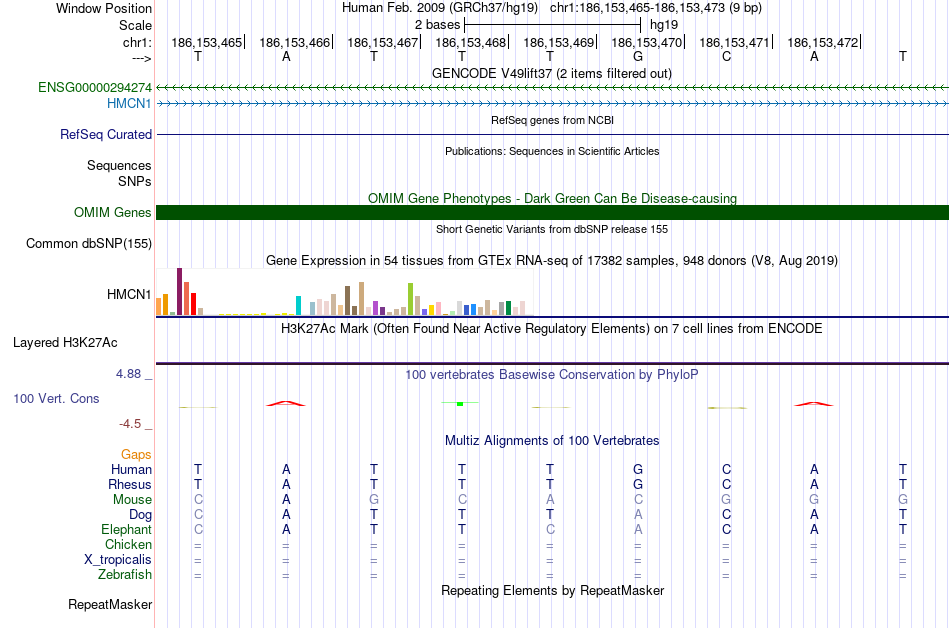Click the SNPs track label
This screenshot has width=950, height=628.
(135, 181)
